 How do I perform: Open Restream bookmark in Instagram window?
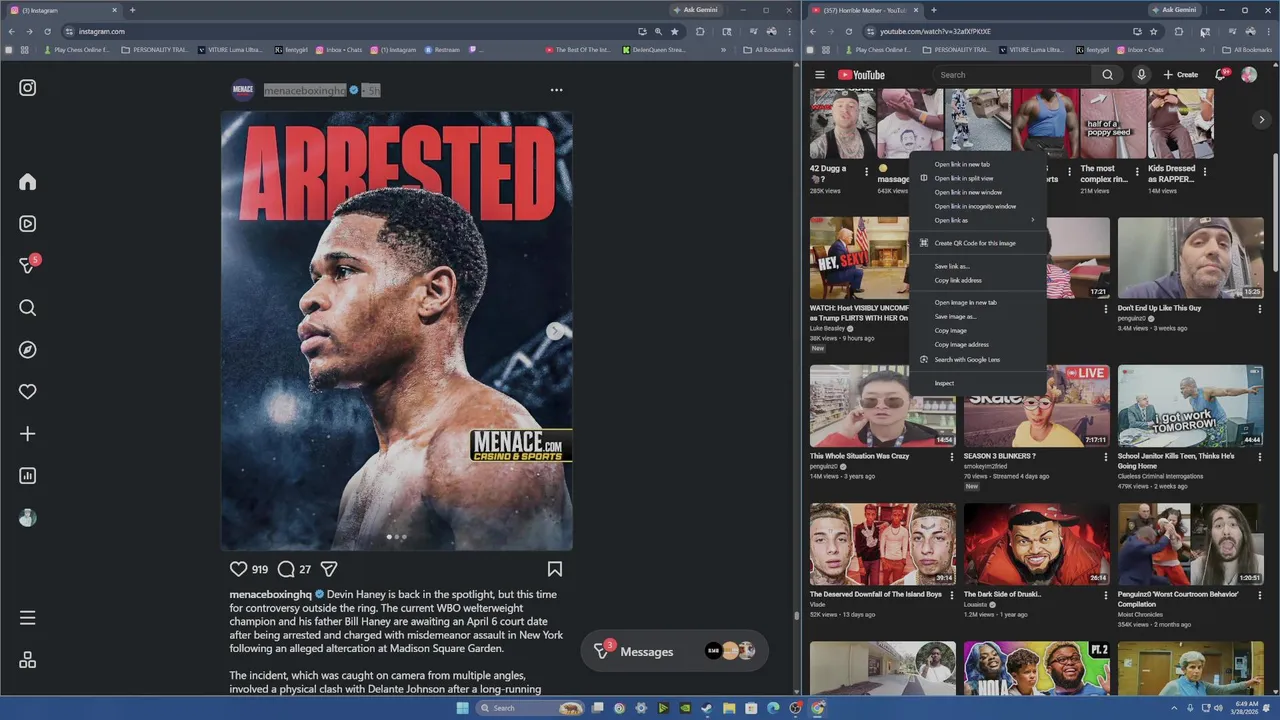click(442, 50)
